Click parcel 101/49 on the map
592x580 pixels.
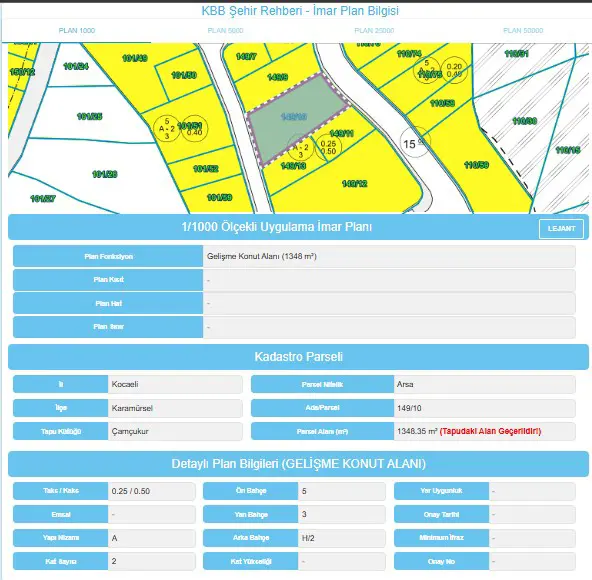[135, 58]
